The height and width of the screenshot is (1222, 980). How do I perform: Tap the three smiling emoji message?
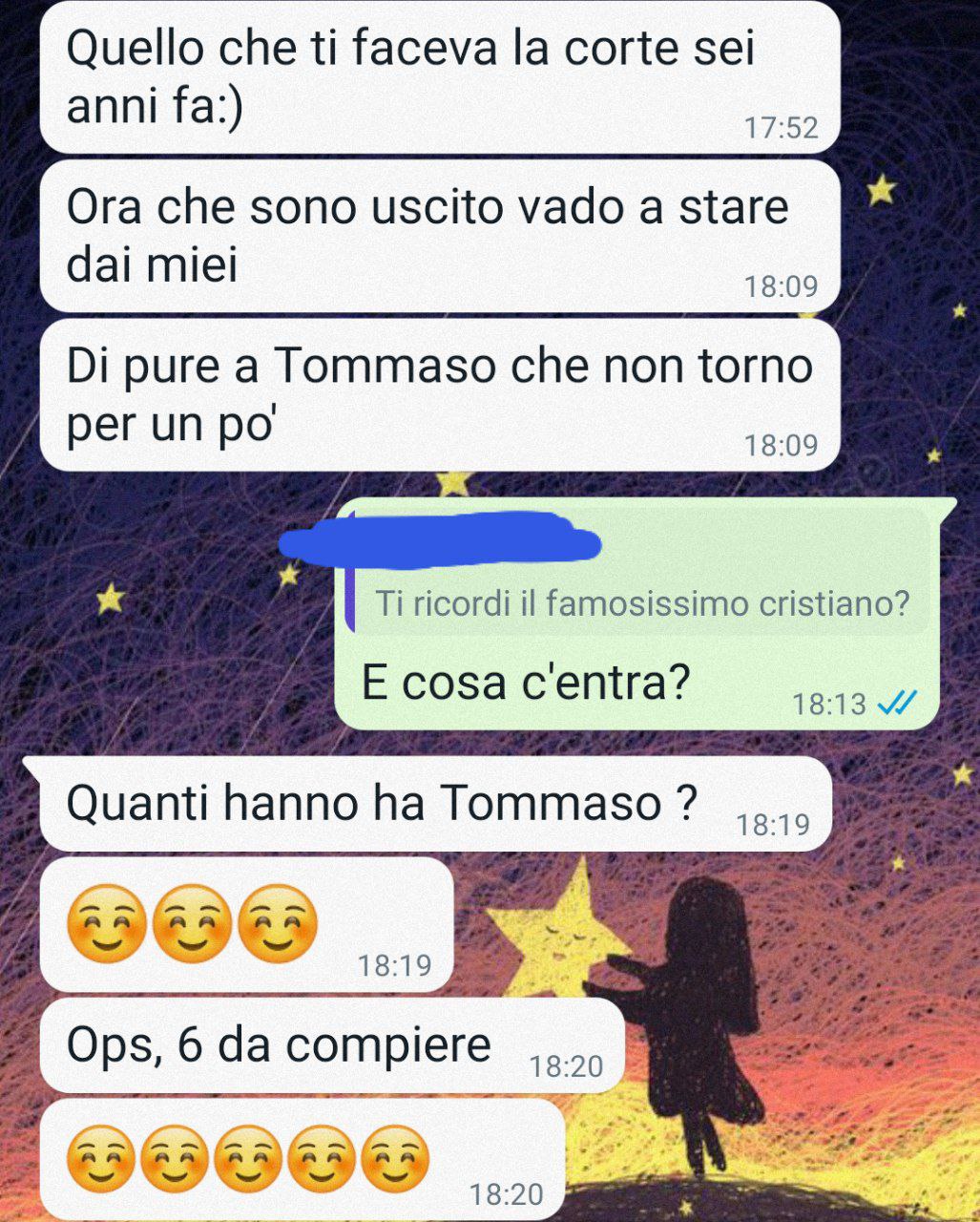(x=246, y=924)
